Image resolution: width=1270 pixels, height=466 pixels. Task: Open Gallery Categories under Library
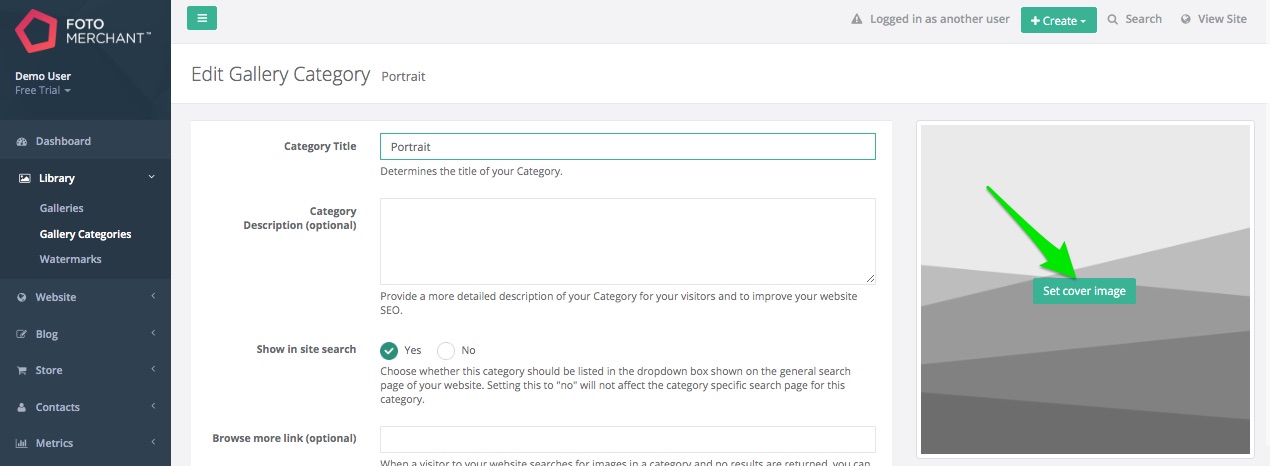(85, 235)
